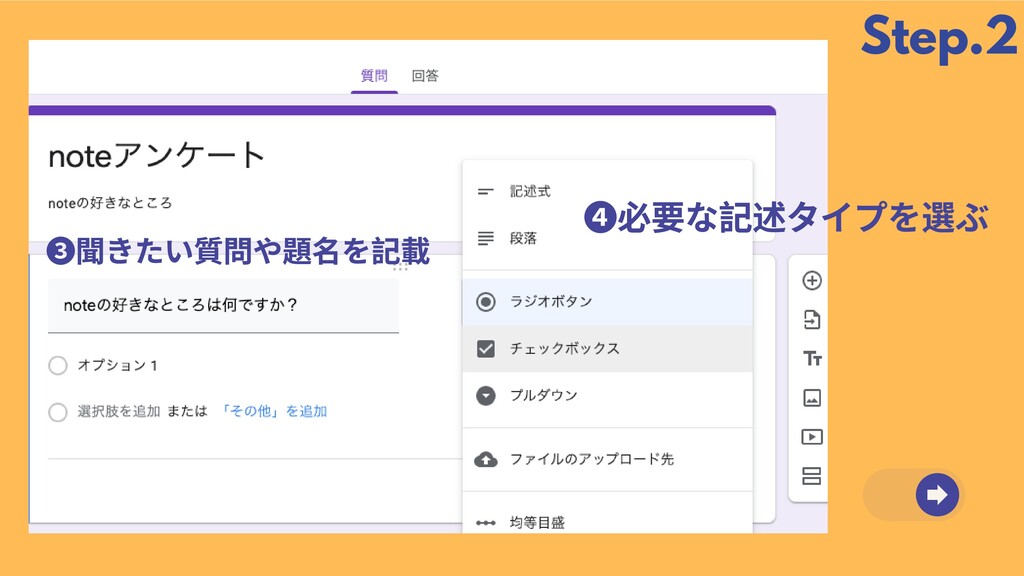1024x576 pixels.
Task: Edit the noteの好きなところ description field
Action: coord(110,203)
